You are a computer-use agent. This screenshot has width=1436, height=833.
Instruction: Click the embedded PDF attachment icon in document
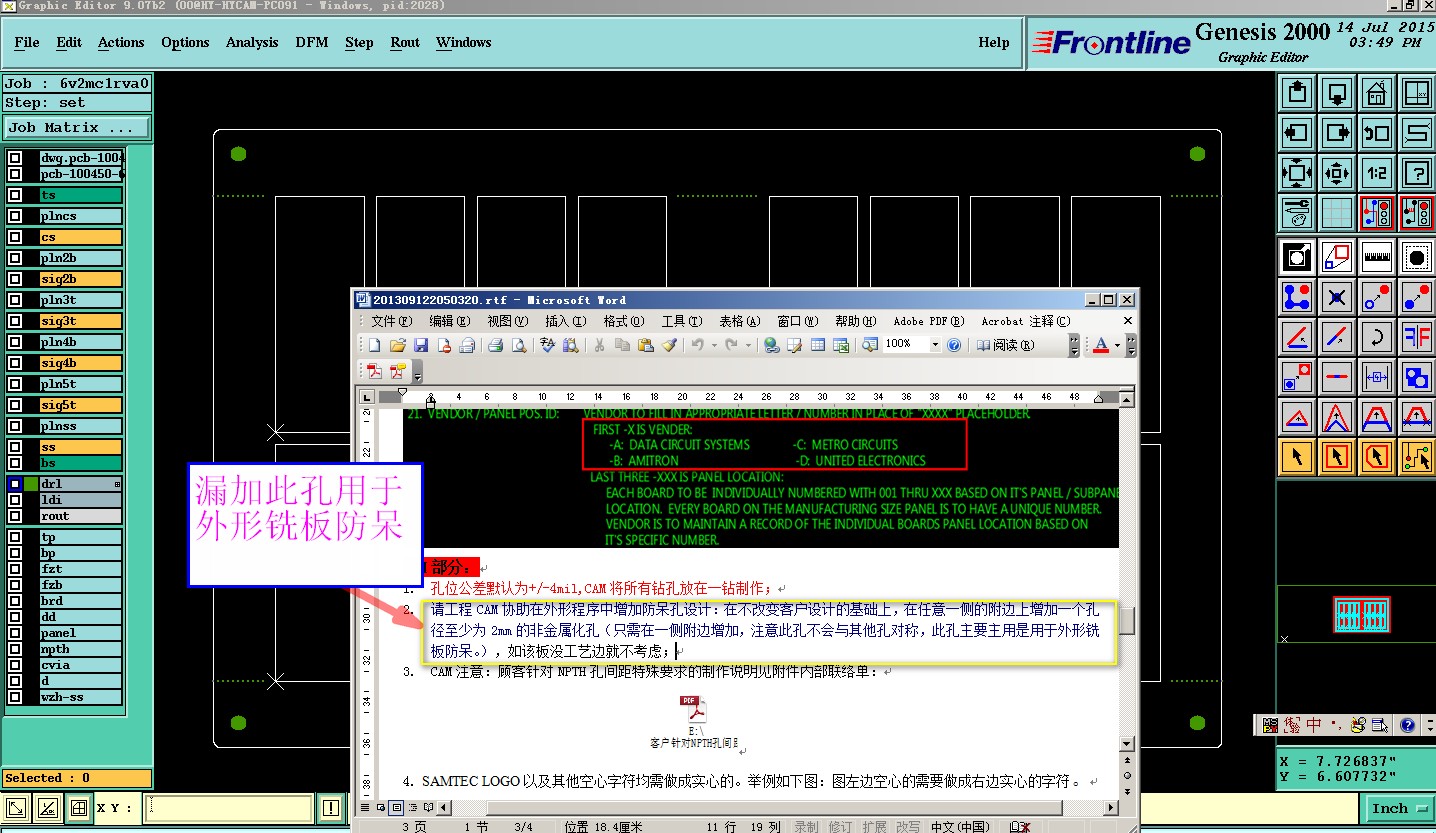tap(694, 709)
